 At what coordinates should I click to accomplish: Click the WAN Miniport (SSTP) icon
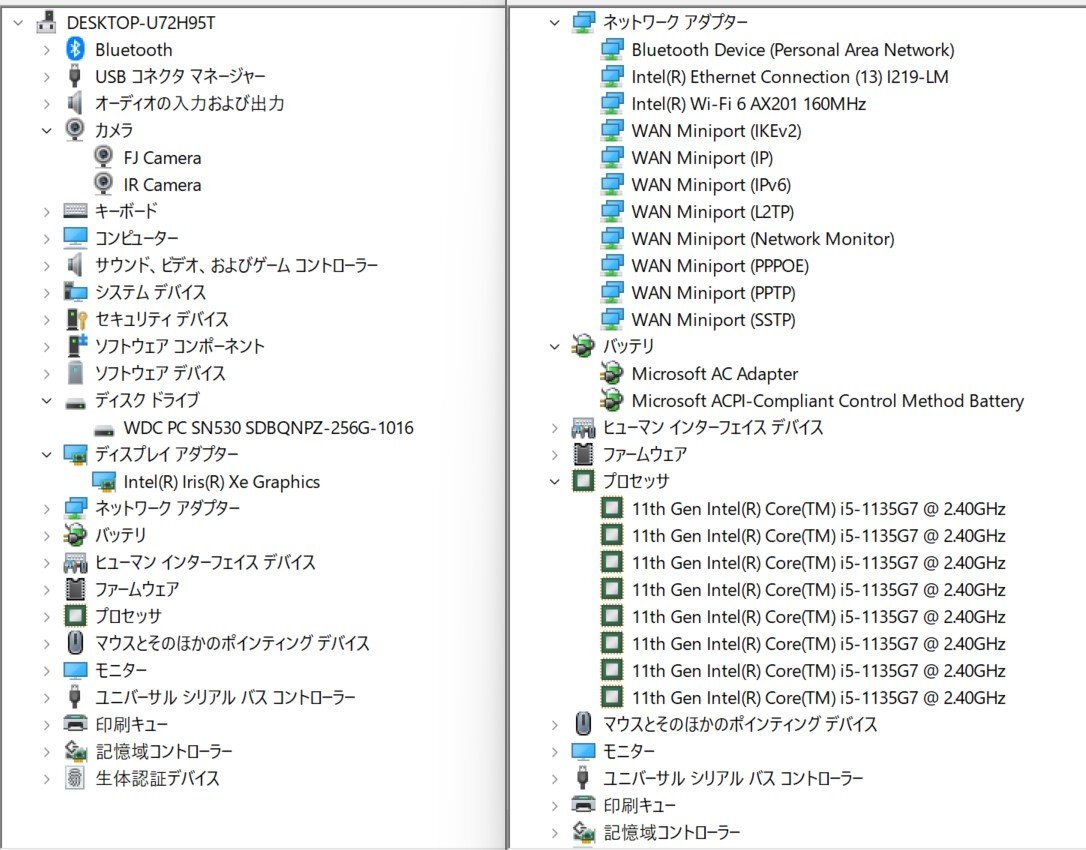click(x=612, y=320)
